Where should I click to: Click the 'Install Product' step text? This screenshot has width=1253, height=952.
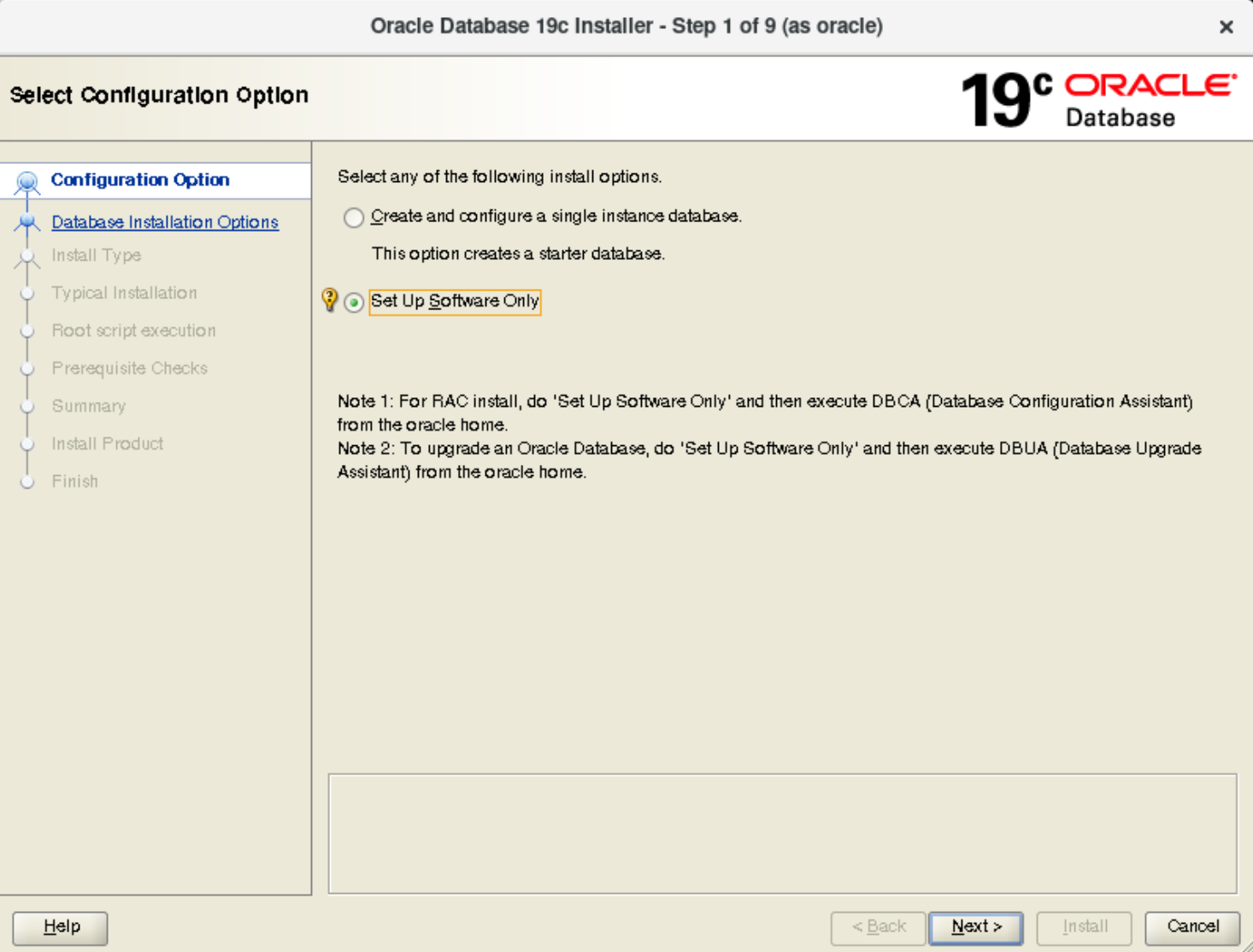pos(107,444)
